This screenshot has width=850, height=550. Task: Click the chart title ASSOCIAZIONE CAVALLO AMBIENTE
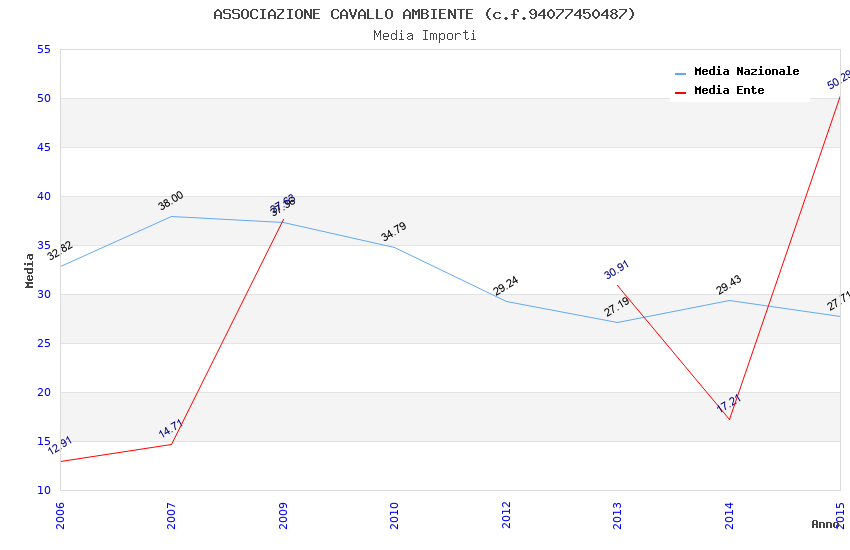tap(424, 14)
